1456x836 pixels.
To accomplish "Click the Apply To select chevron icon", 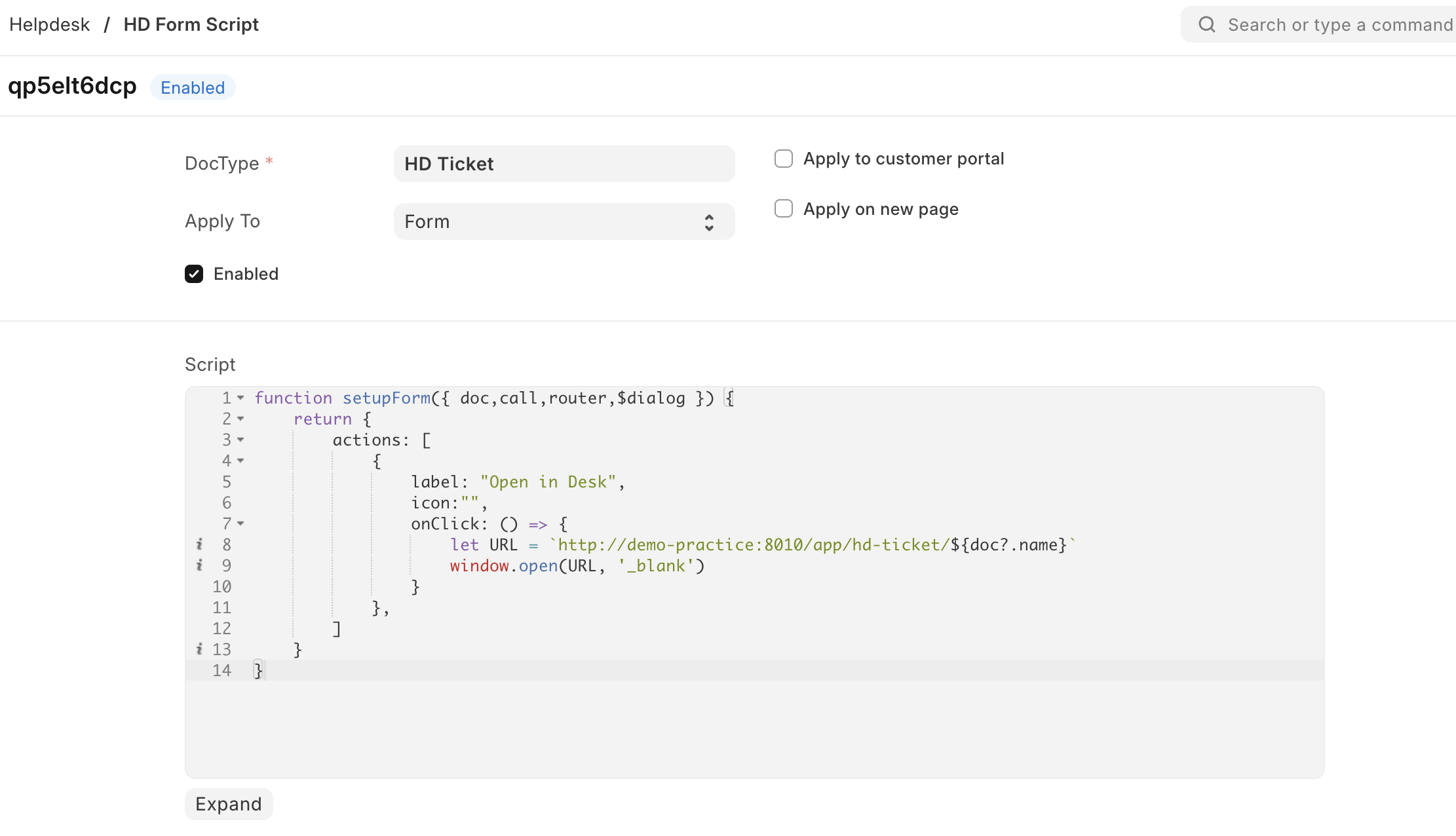I will [709, 222].
